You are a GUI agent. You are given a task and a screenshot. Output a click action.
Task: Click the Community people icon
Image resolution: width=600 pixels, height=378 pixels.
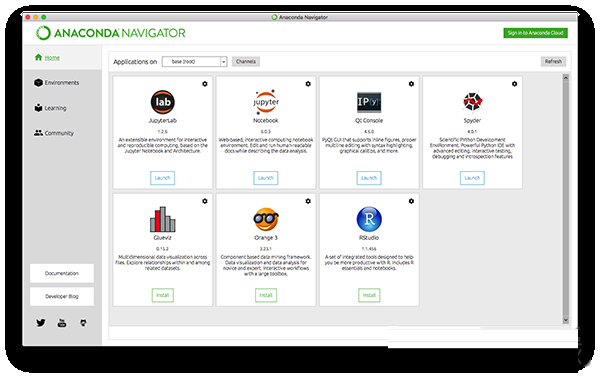[38, 133]
